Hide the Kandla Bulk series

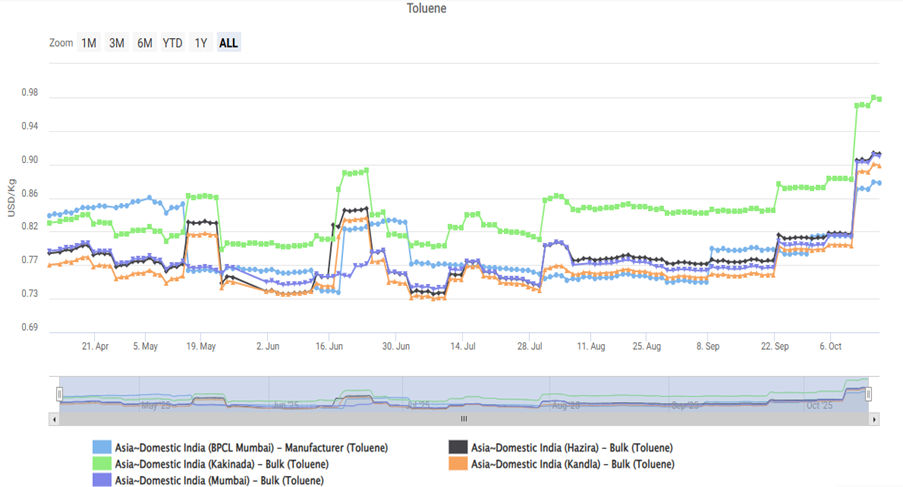point(572,464)
